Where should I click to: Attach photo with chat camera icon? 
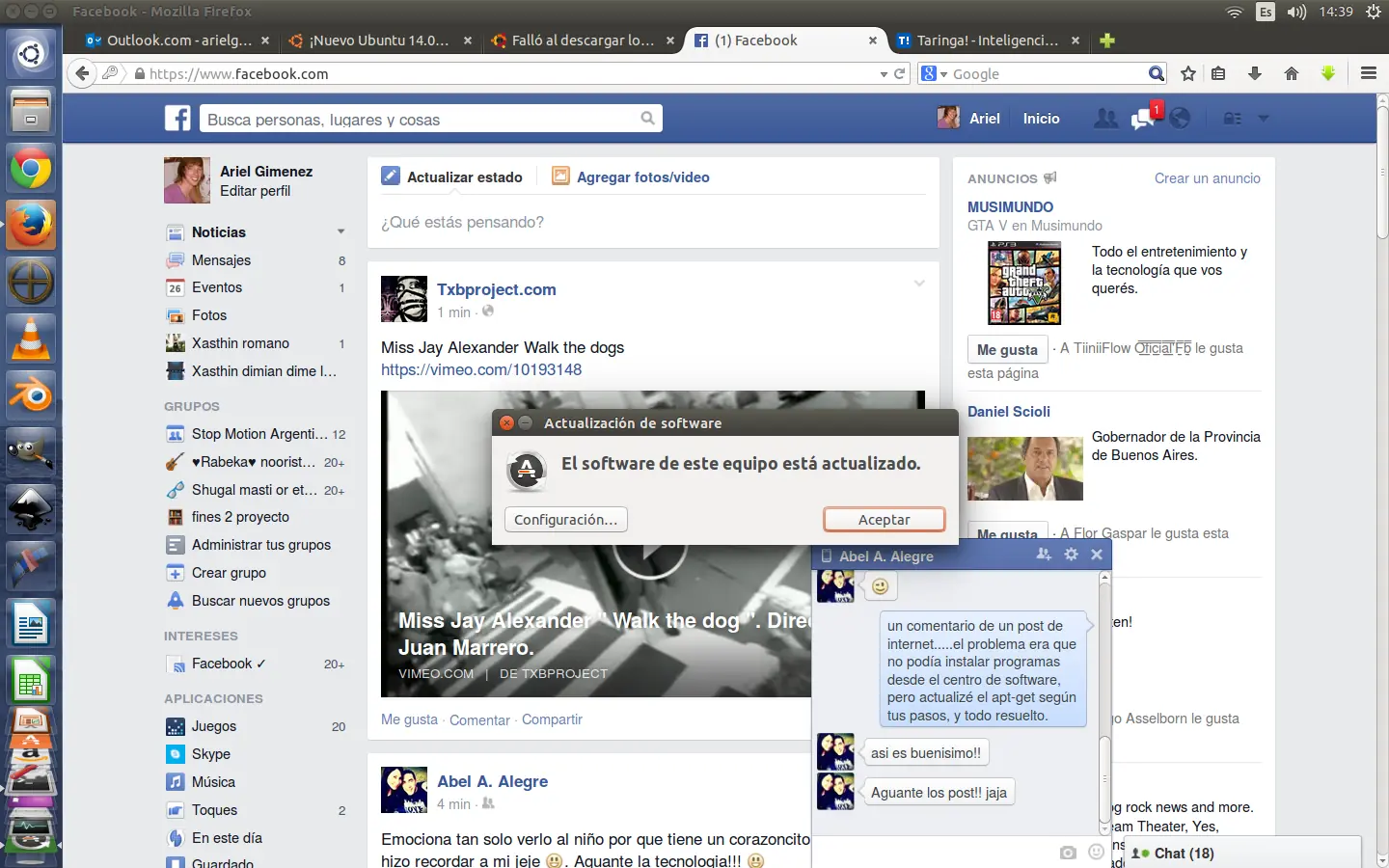[1068, 853]
